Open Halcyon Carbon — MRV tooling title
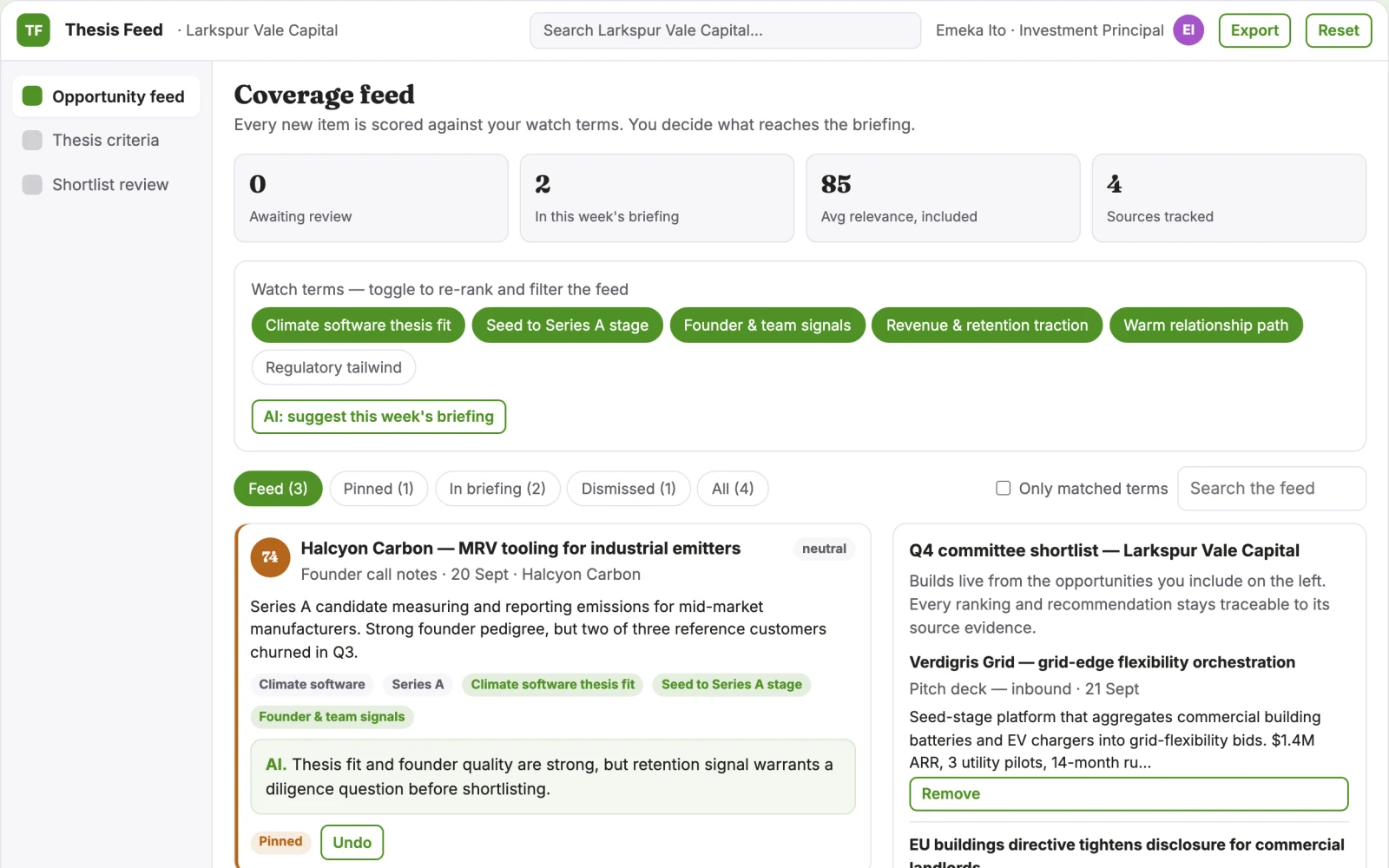The width and height of the screenshot is (1389, 868). tap(521, 548)
